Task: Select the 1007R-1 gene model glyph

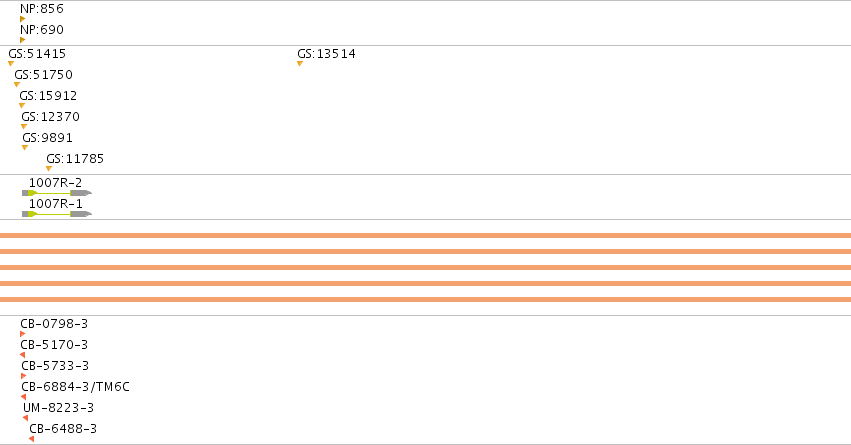Action: 56,214
